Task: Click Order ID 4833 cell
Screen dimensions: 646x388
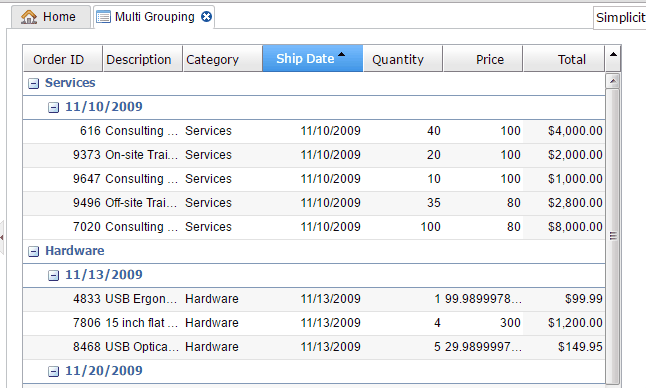Action: click(62, 299)
